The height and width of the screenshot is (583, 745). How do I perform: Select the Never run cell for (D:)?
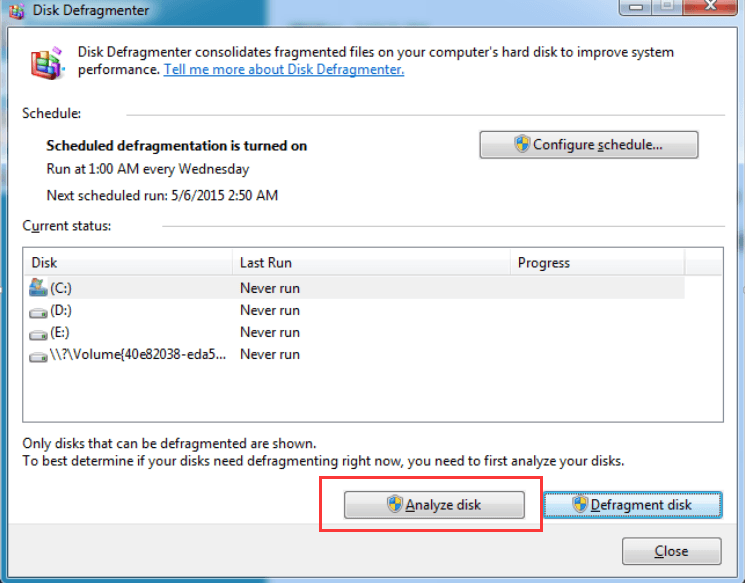tap(270, 310)
